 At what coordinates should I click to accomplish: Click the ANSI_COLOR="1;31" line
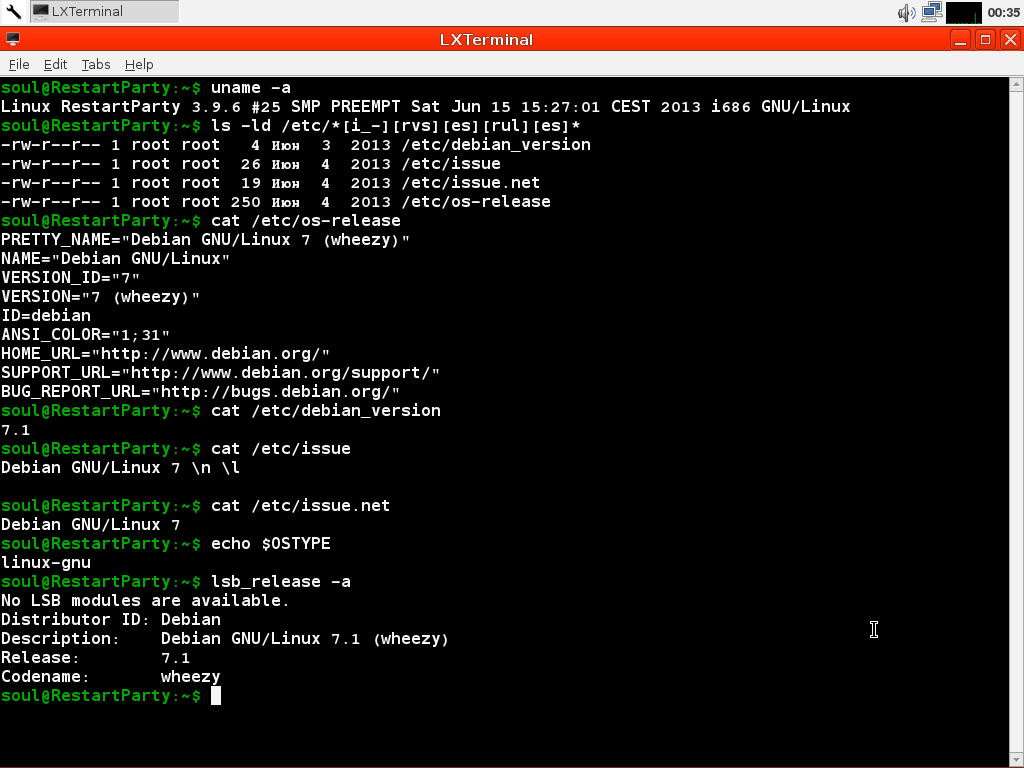point(85,335)
